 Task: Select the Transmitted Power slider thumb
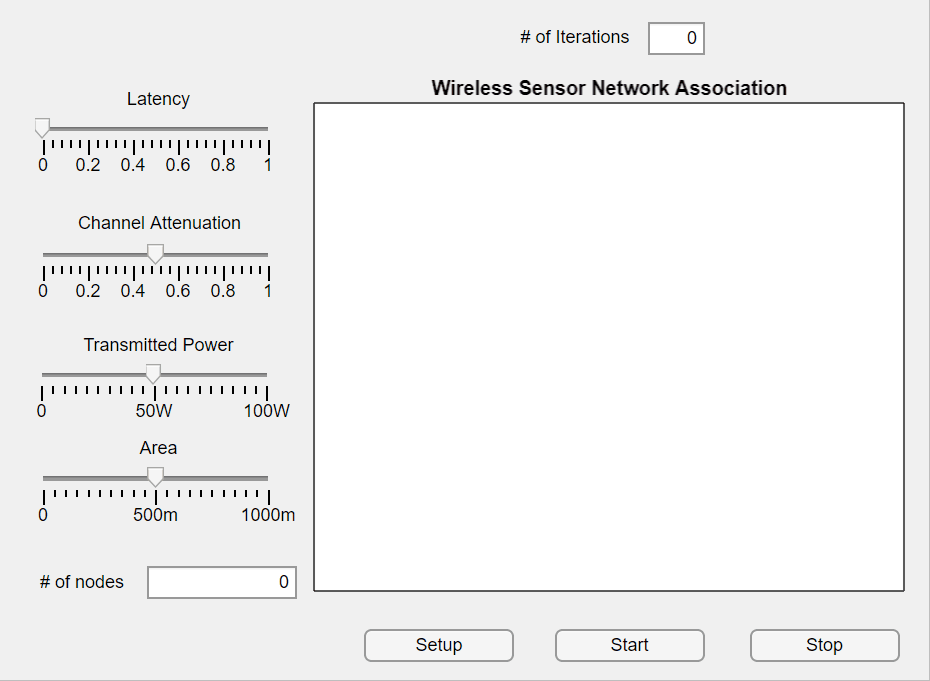[x=153, y=374]
